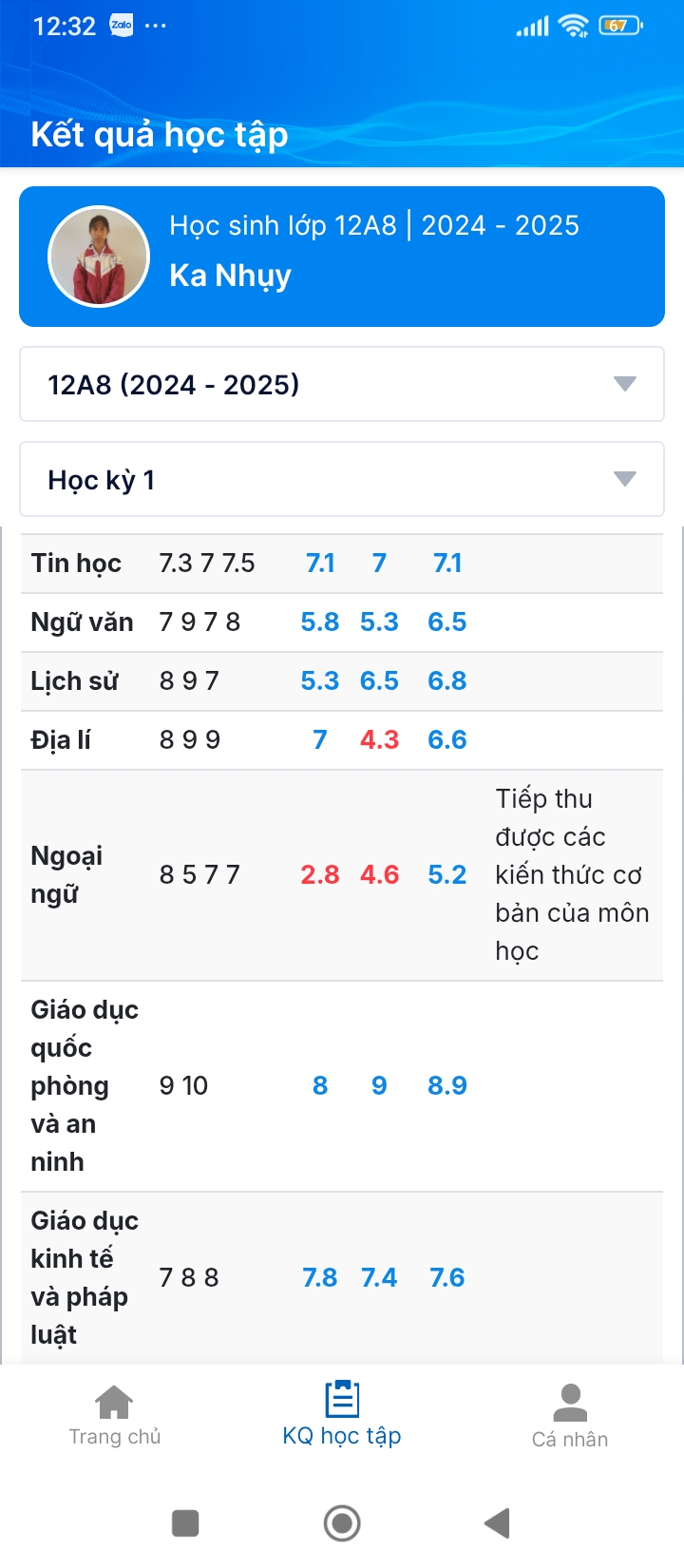Expand the 12A8 (2024 - 2025) class dropdown

click(342, 384)
